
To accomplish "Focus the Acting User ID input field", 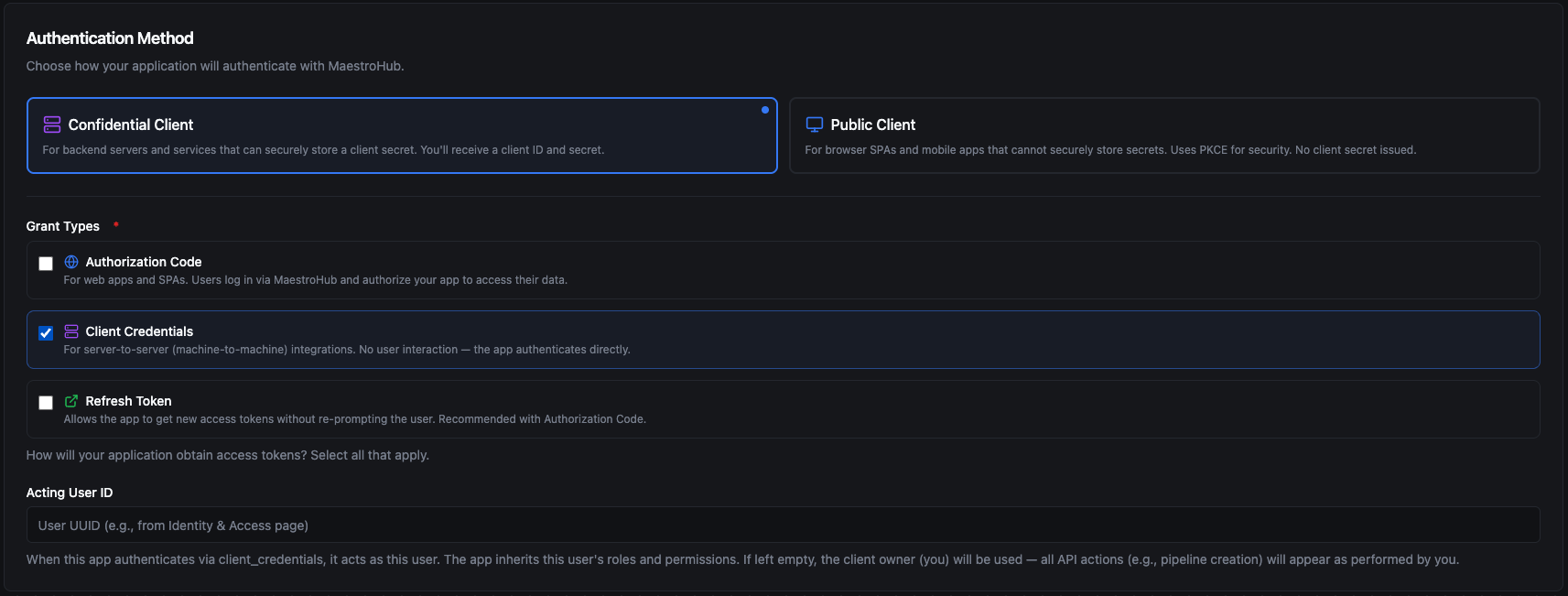I will [783, 526].
